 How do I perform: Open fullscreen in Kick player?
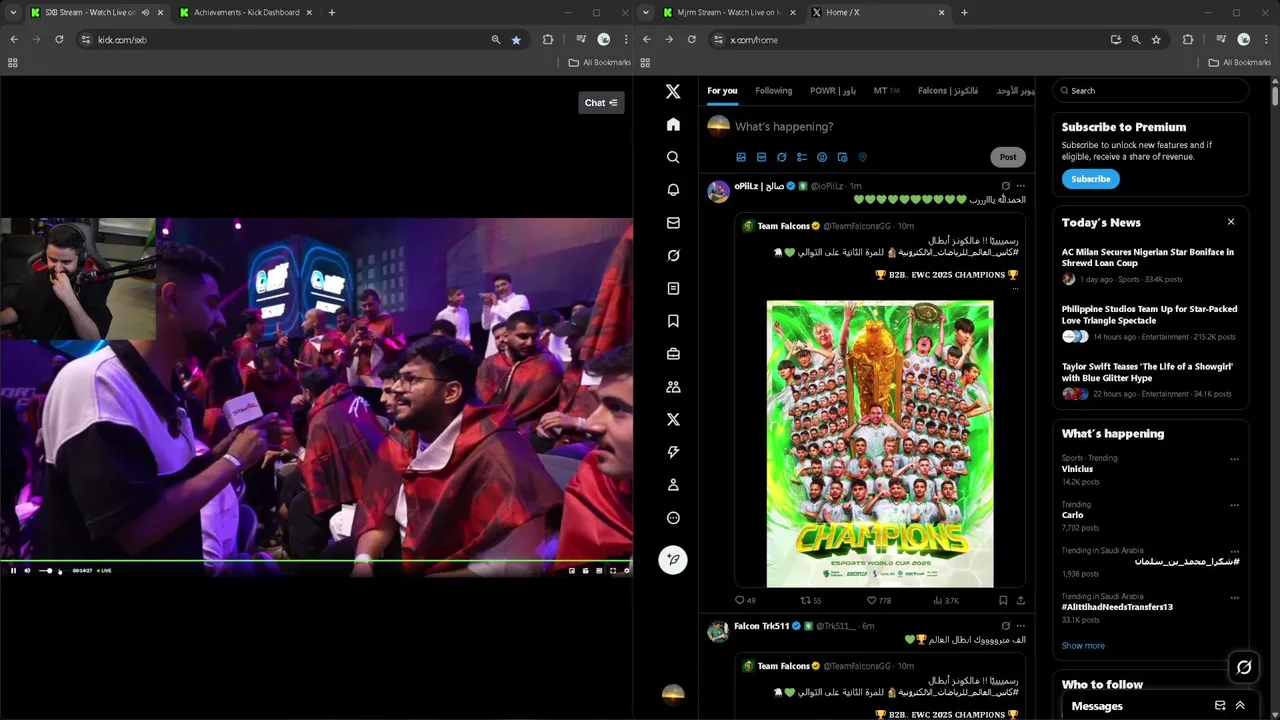pyautogui.click(x=613, y=571)
